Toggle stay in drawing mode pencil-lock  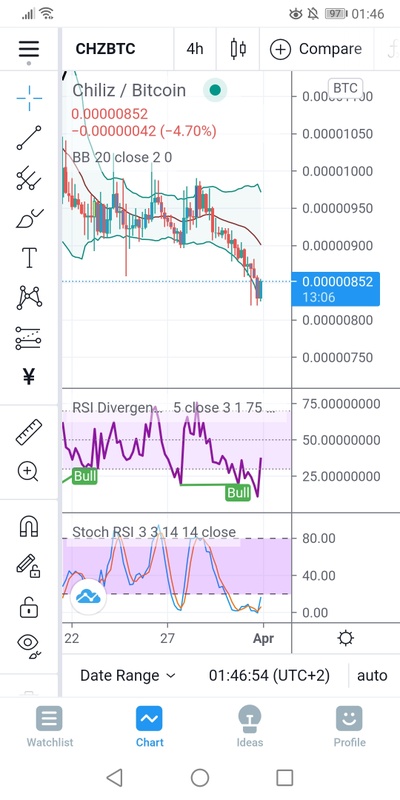pyautogui.click(x=28, y=566)
